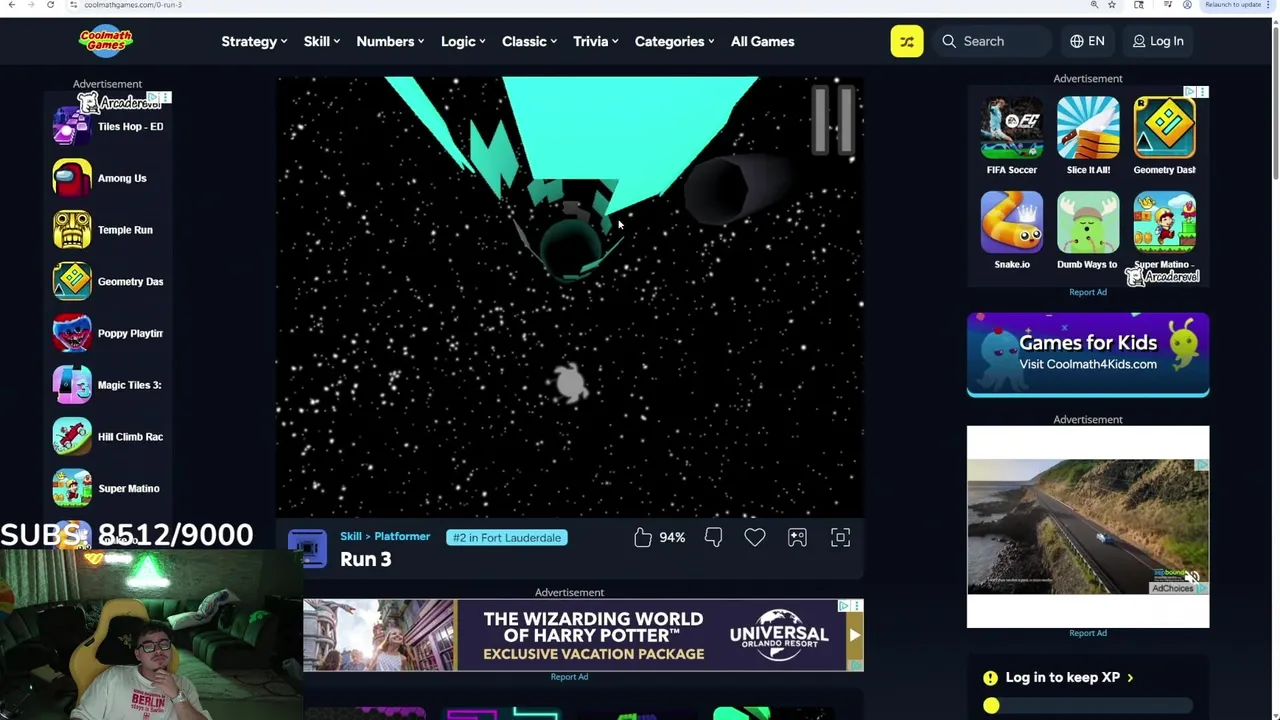The height and width of the screenshot is (720, 1280).
Task: Click Log In
Action: (1158, 41)
